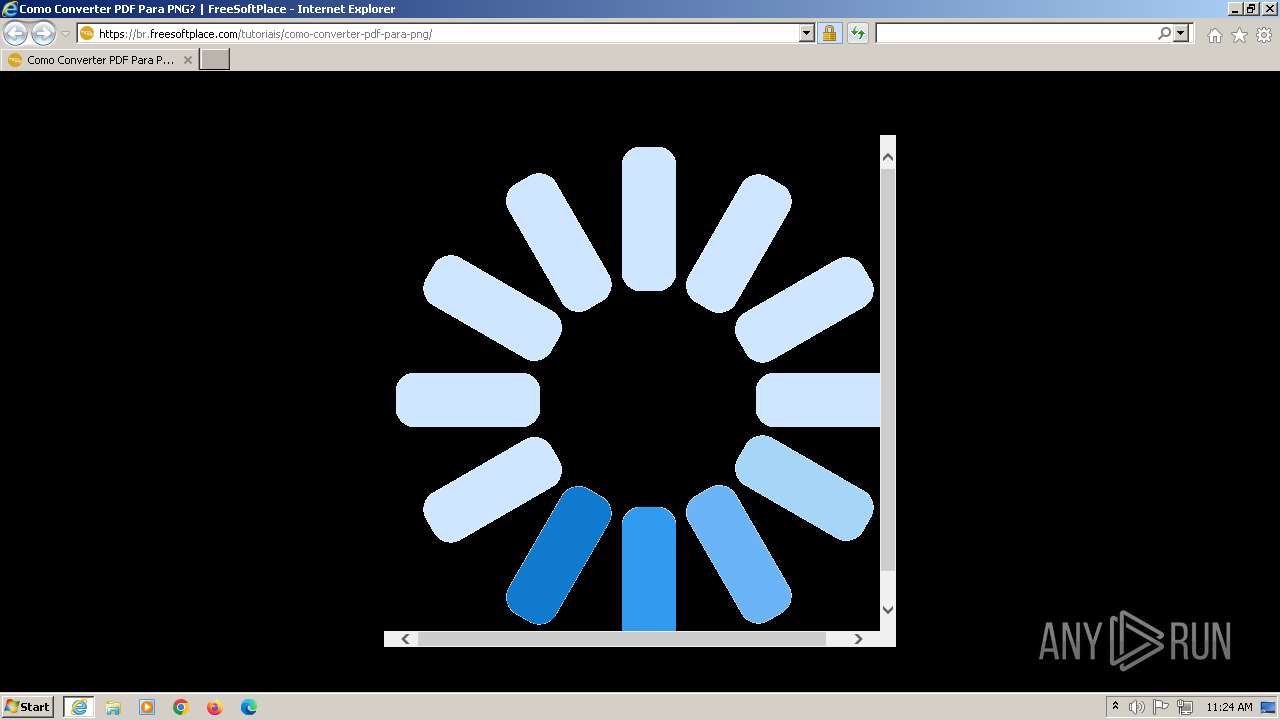Click the scroll down arrow of inner frame
Image resolution: width=1280 pixels, height=720 pixels.
coord(887,609)
